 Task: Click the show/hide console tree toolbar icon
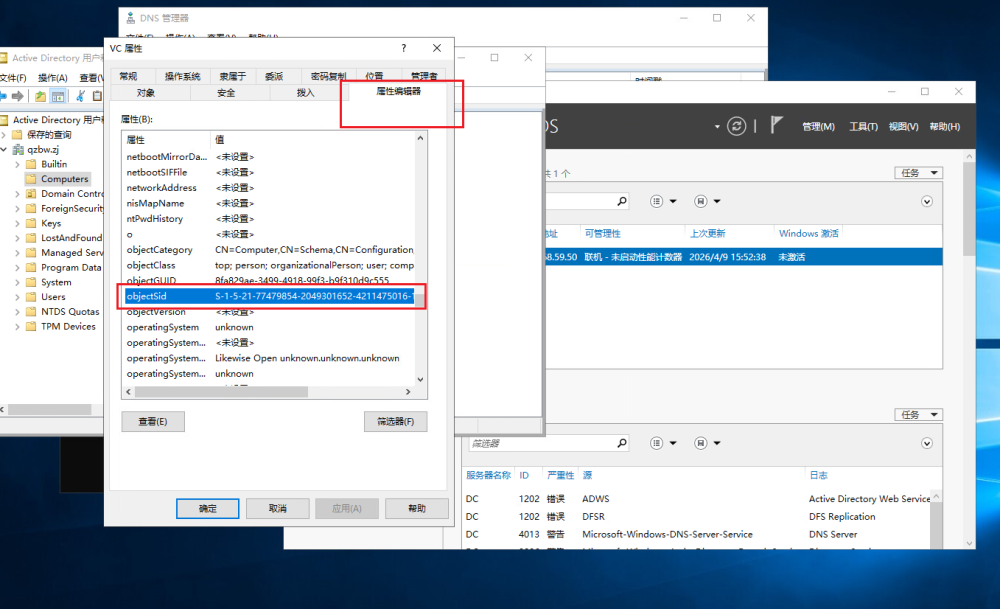click(x=58, y=97)
